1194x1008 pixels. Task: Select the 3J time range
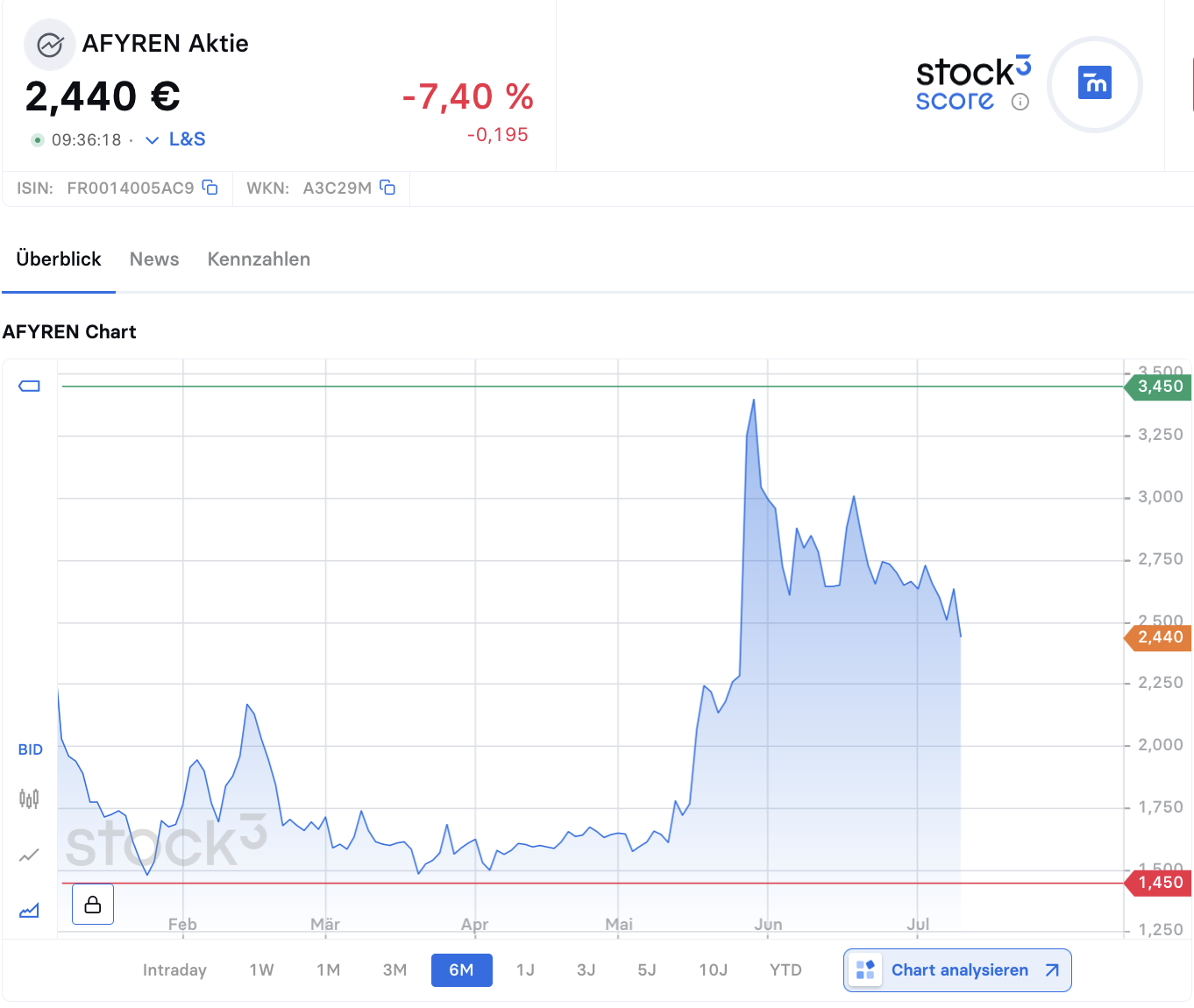pos(586,970)
